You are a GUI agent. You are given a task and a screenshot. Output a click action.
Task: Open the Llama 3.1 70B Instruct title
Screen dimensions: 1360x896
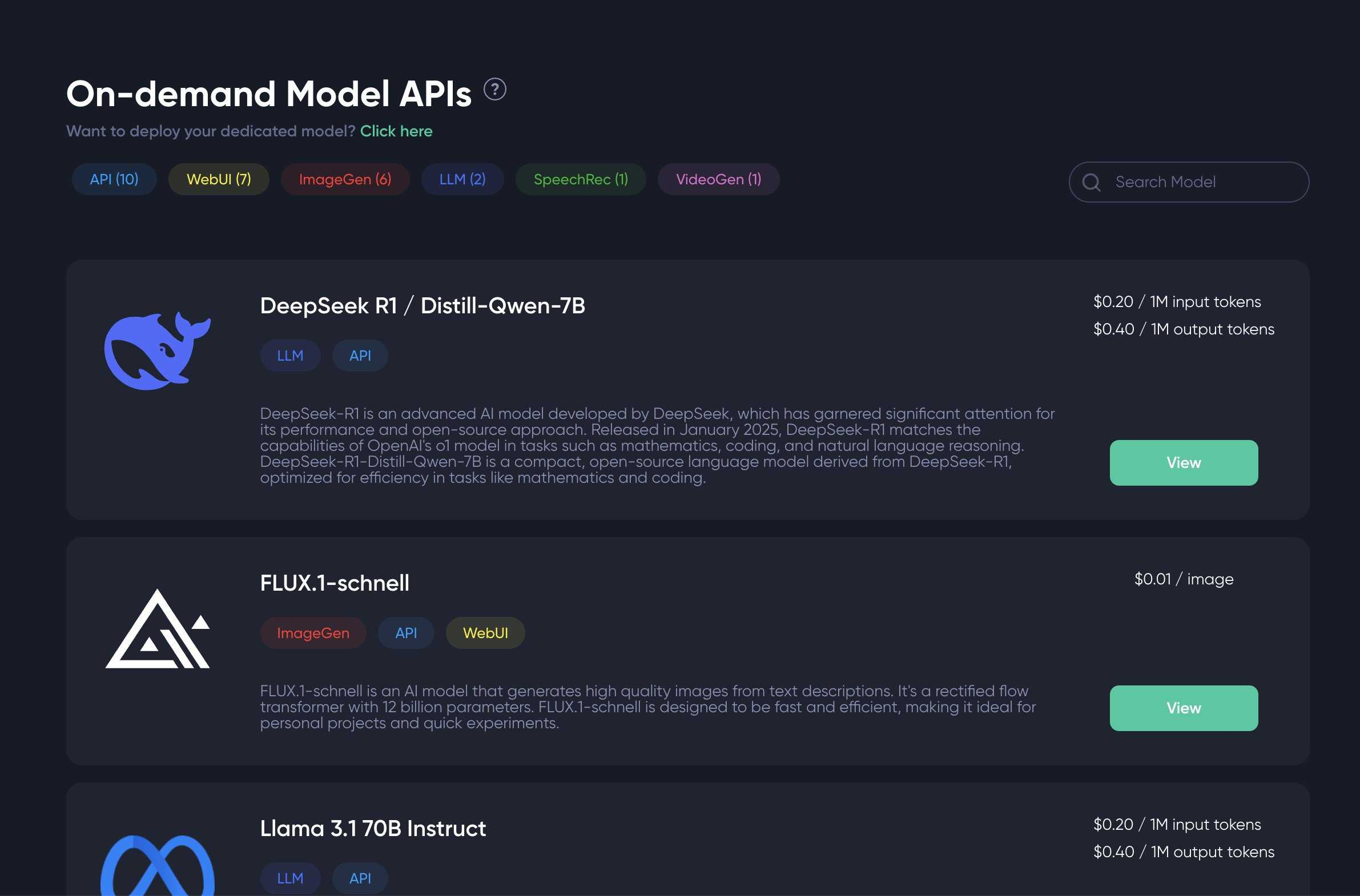point(373,829)
